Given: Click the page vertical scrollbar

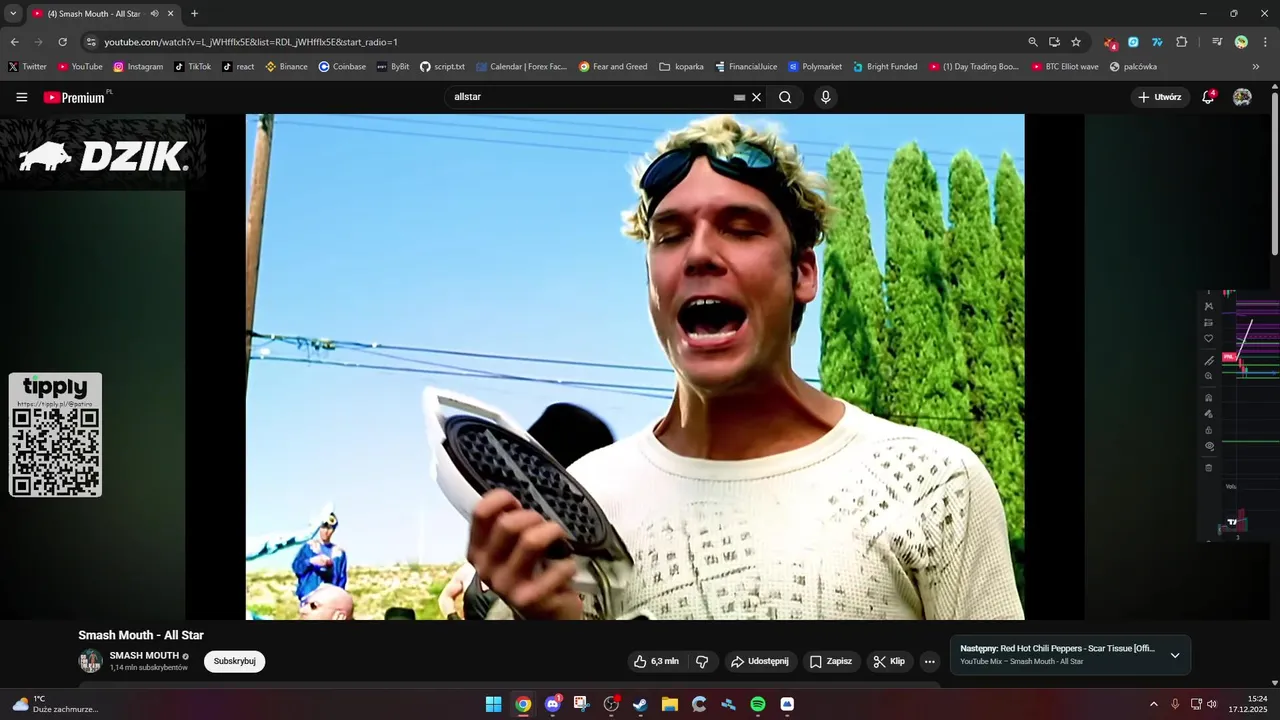Looking at the screenshot, I should [x=1275, y=175].
